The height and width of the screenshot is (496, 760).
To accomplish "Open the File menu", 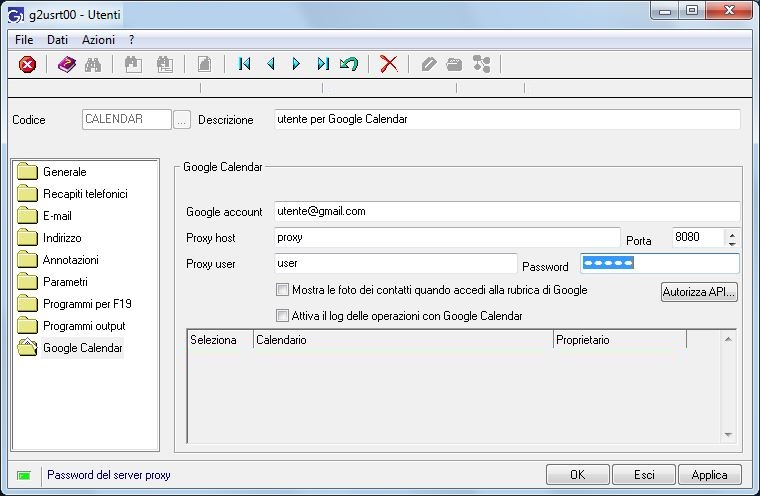I will pos(24,40).
